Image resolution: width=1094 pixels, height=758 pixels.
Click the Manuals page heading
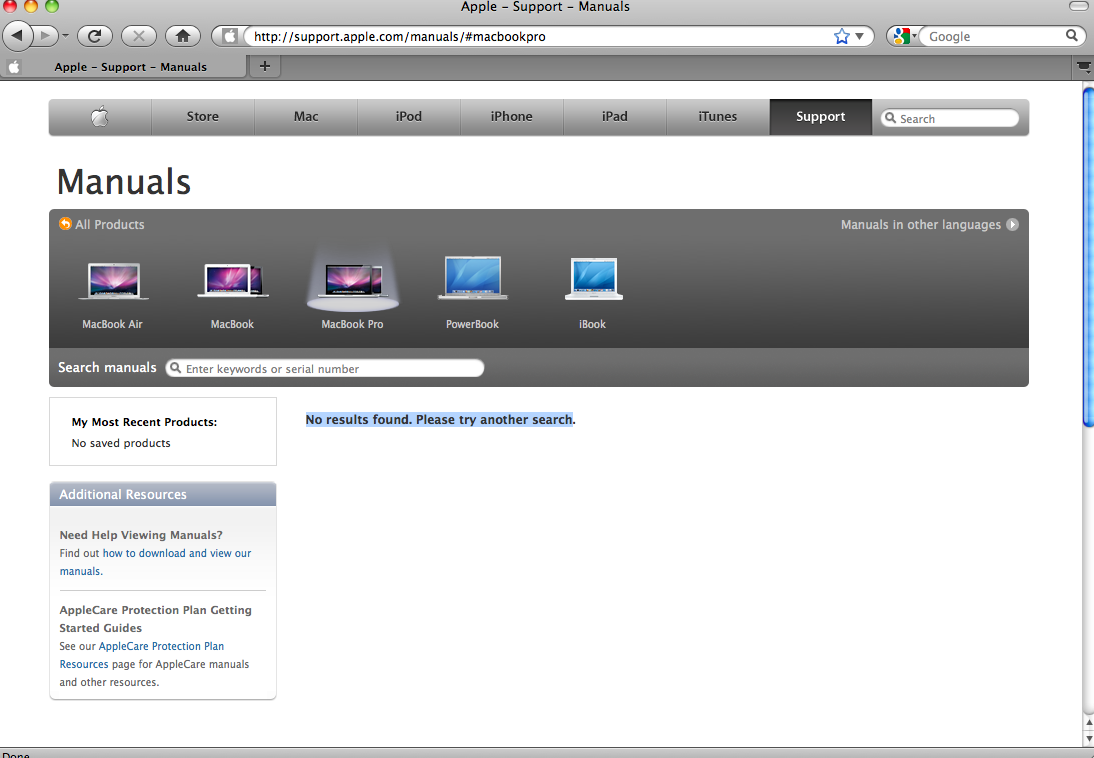click(123, 181)
